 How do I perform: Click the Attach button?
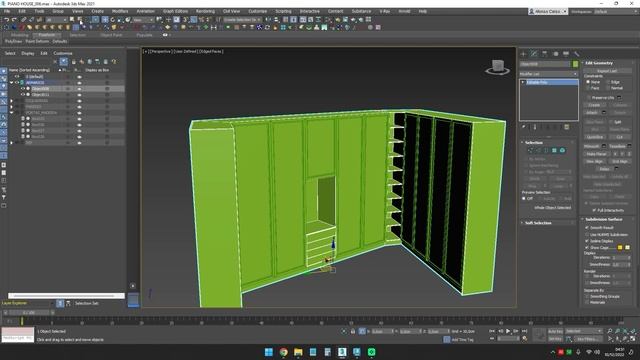[592, 112]
